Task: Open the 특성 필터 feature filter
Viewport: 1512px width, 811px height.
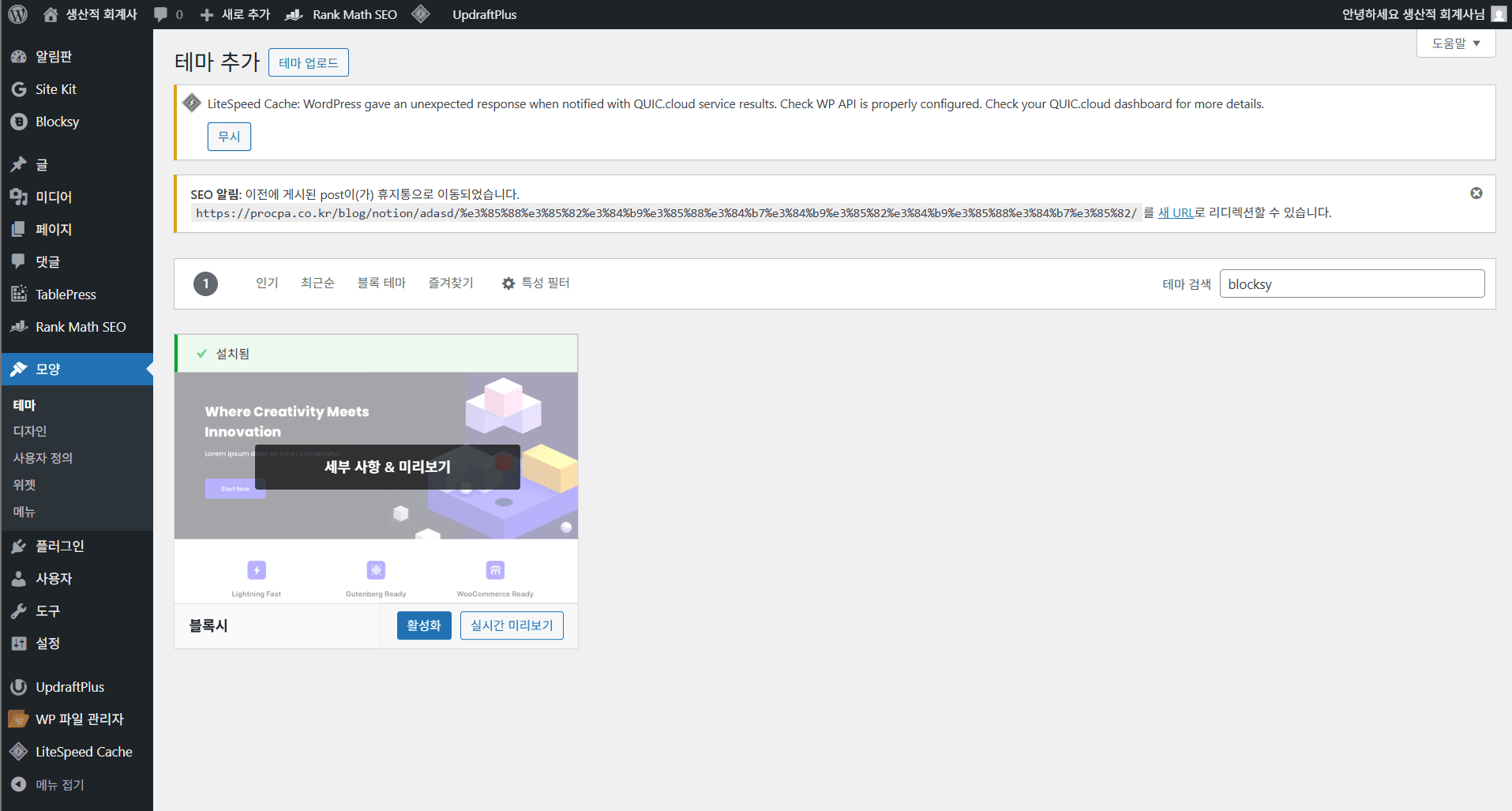Action: (536, 283)
